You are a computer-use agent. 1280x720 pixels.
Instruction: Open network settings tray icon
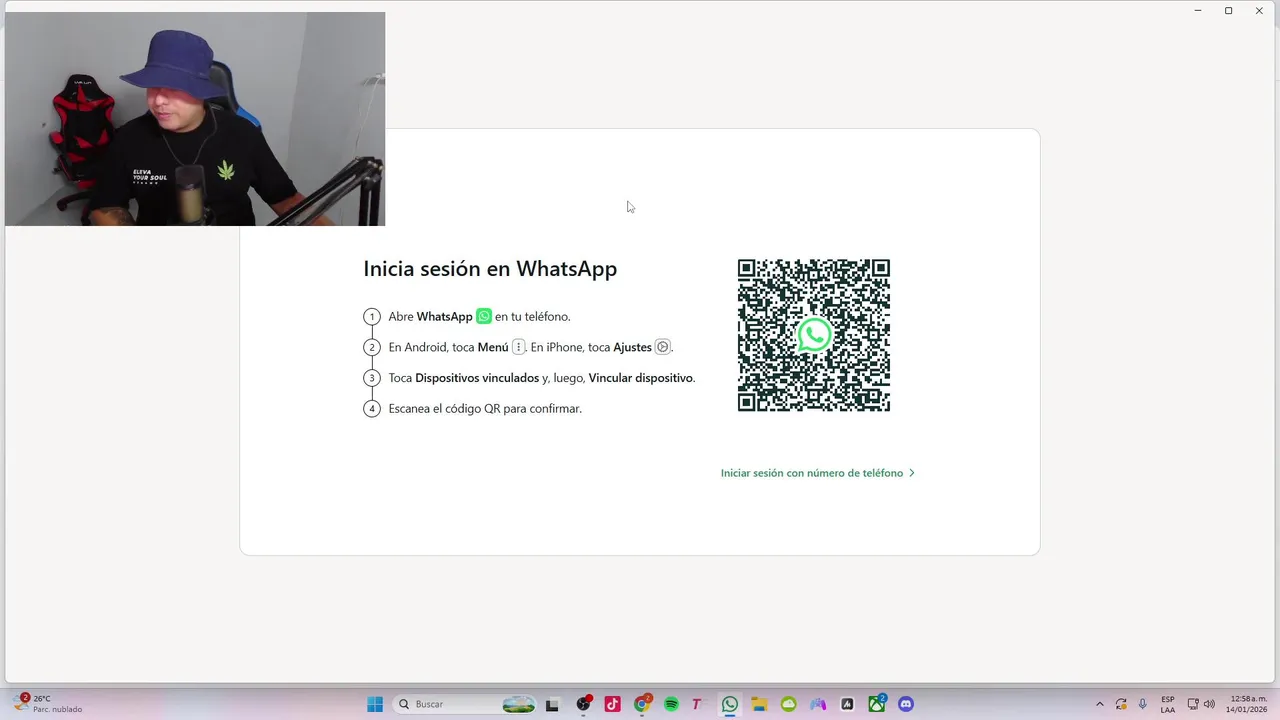(1193, 704)
